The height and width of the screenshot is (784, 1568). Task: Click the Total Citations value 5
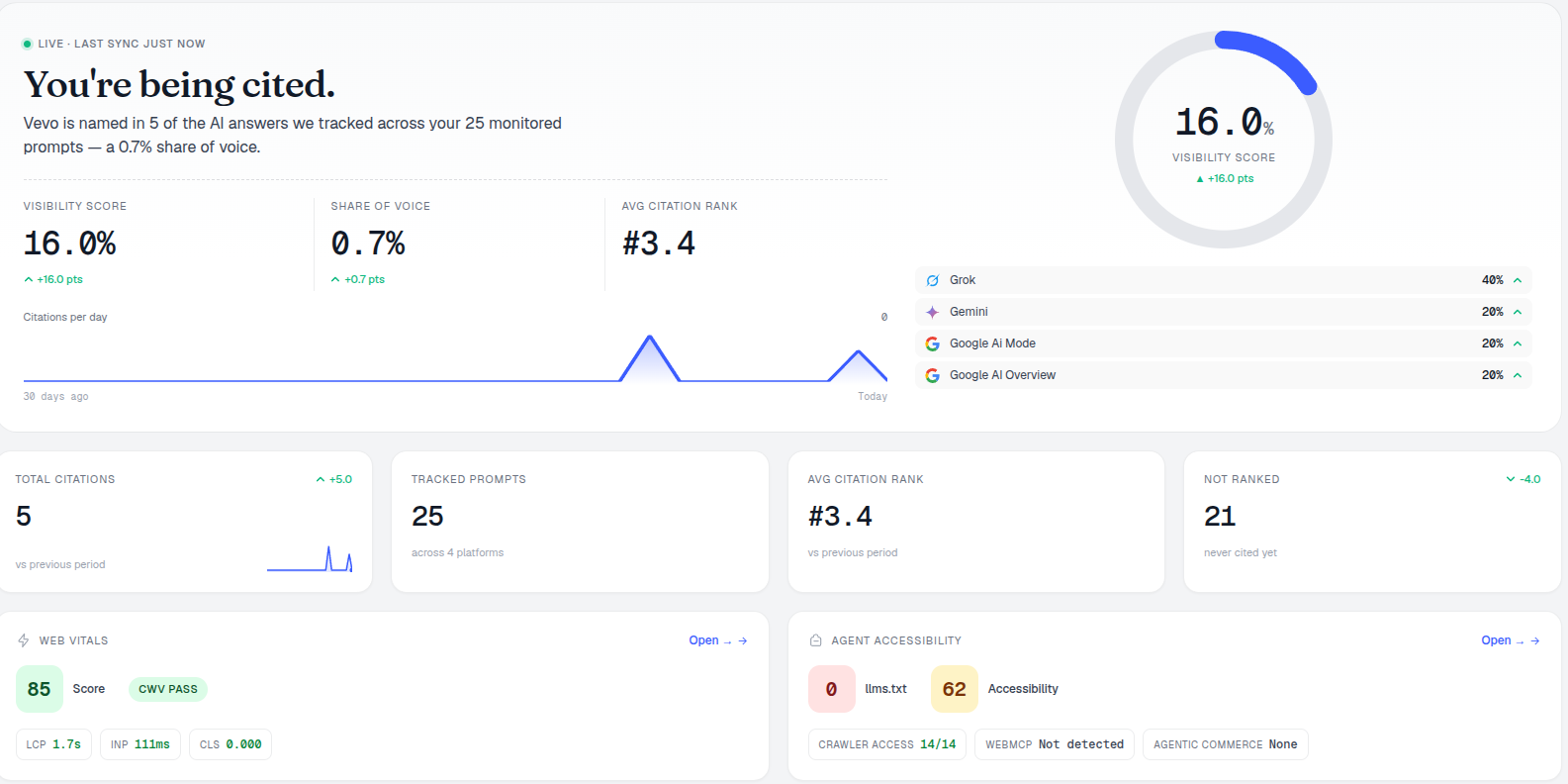(24, 517)
